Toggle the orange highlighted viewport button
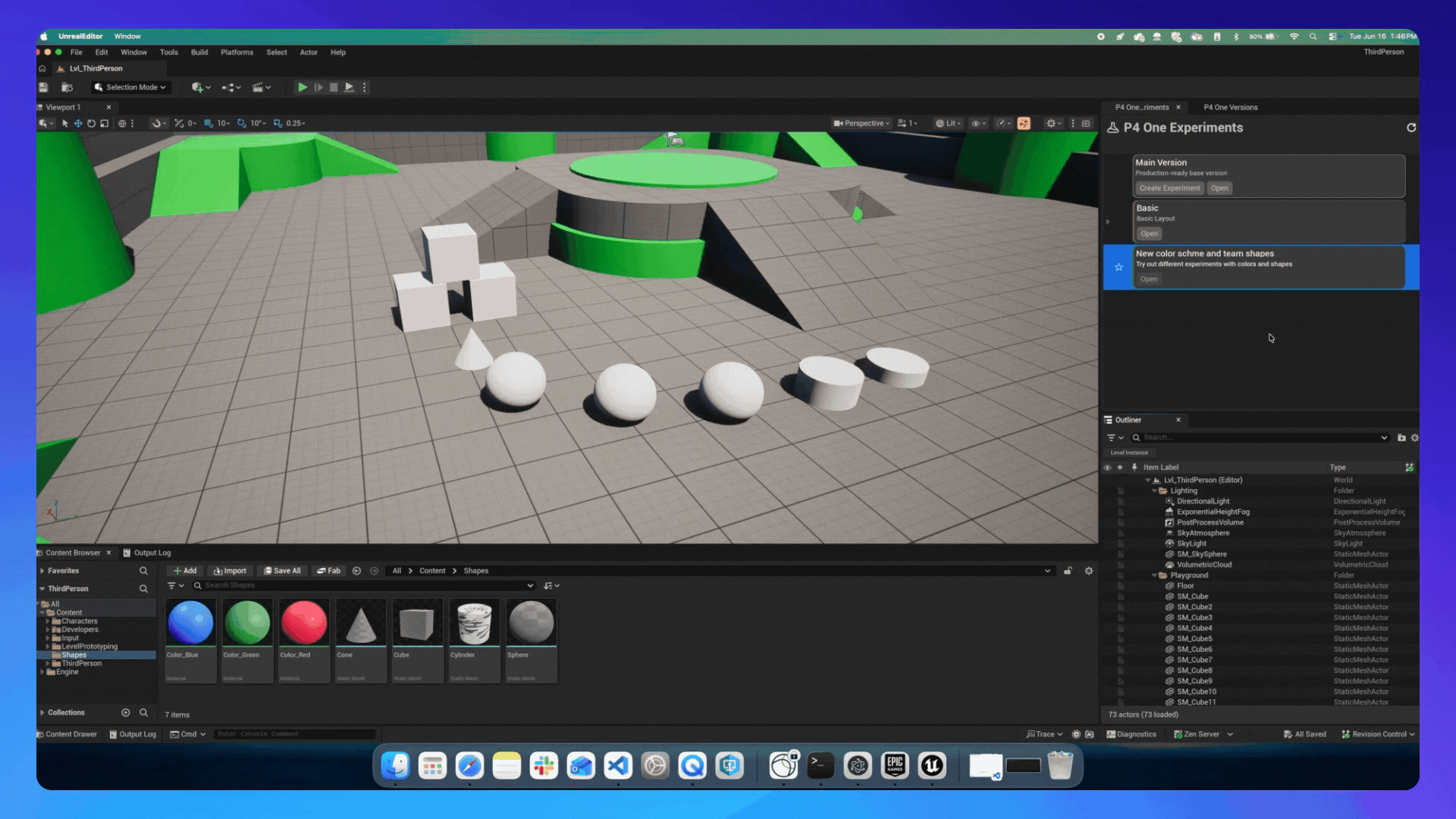1456x819 pixels. click(x=1024, y=123)
